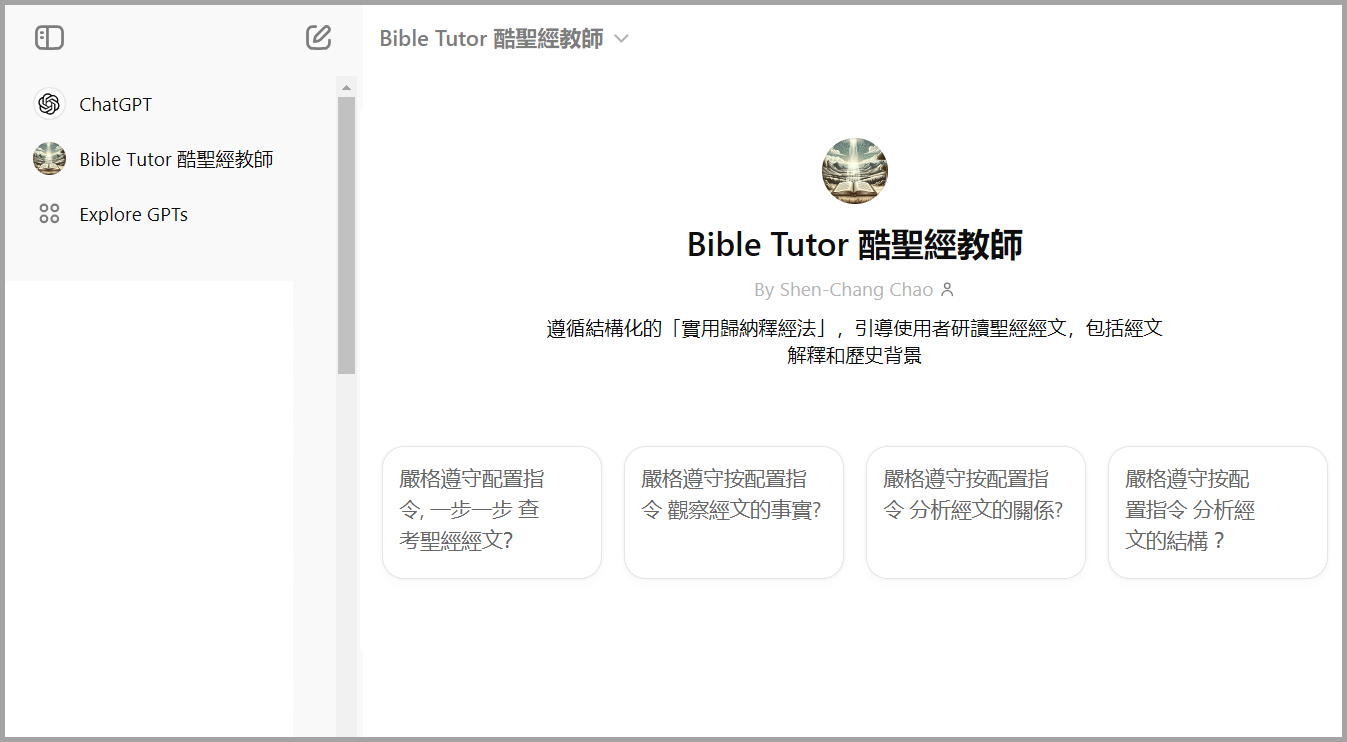
Task: Select the Bible Tutor avatar icon in sidebar
Action: [49, 158]
